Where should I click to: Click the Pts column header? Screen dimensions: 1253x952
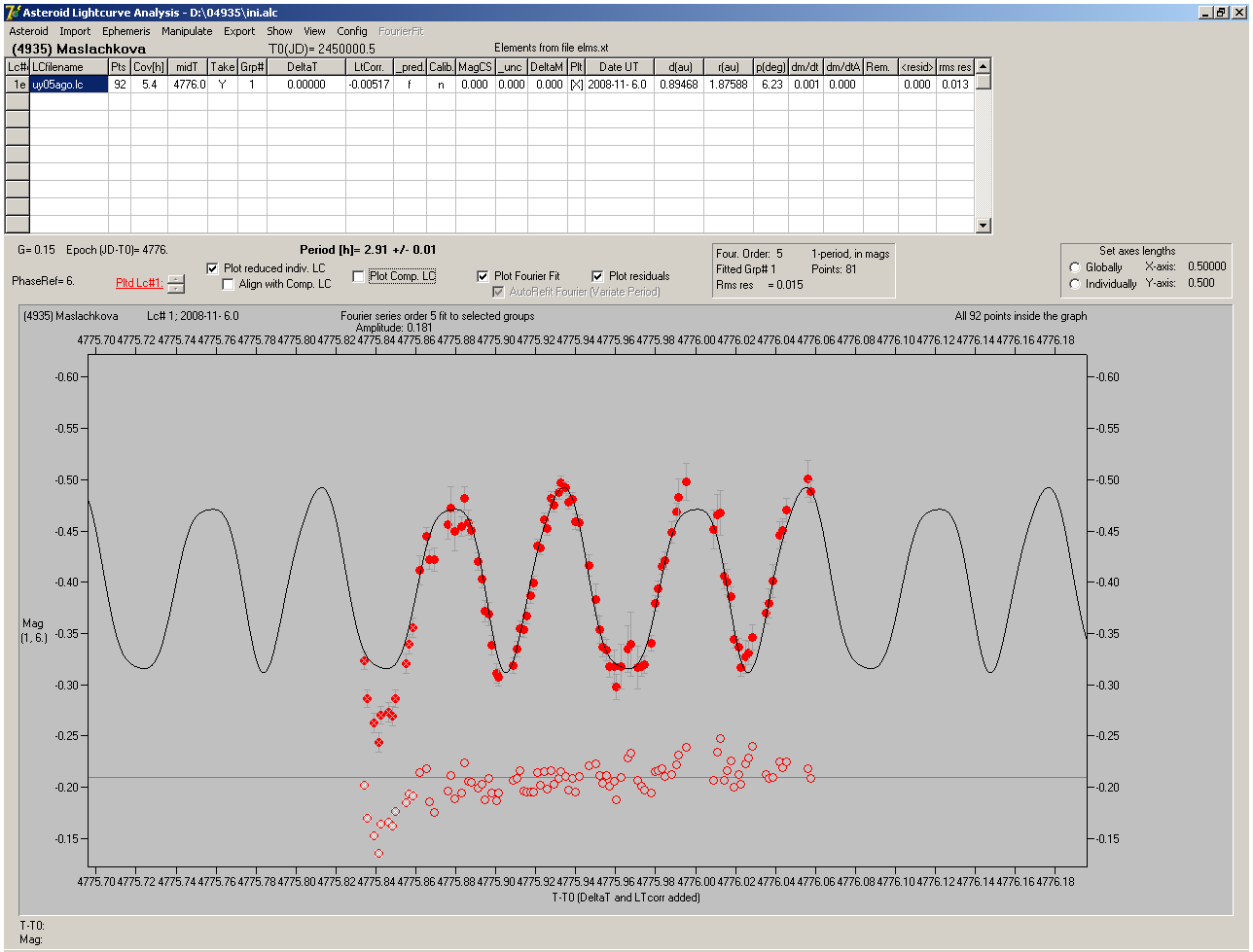[119, 67]
